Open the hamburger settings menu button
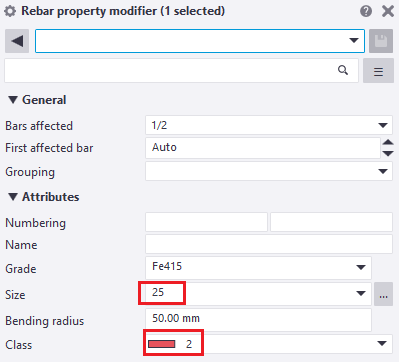Screen dimensions: 399x362 378,71
